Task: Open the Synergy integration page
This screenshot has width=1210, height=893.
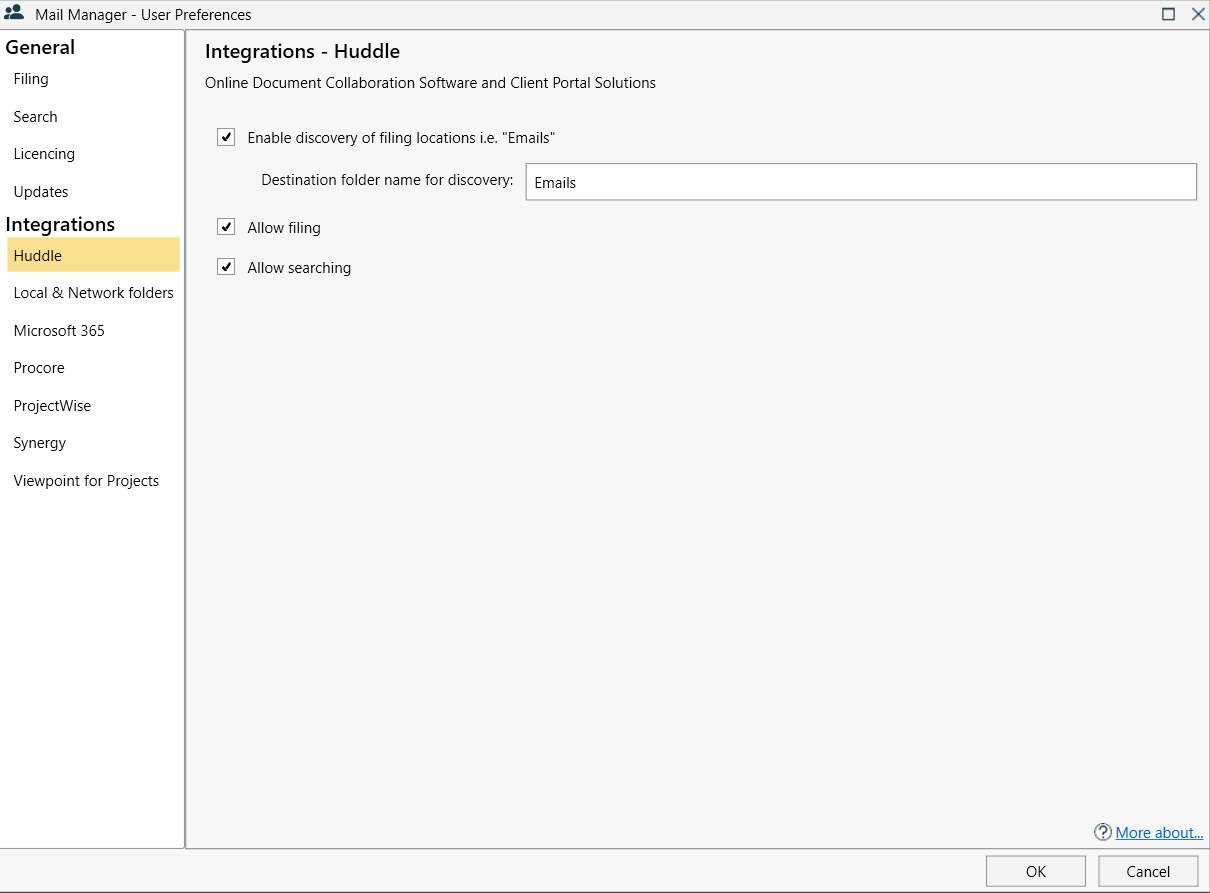Action: [x=39, y=442]
